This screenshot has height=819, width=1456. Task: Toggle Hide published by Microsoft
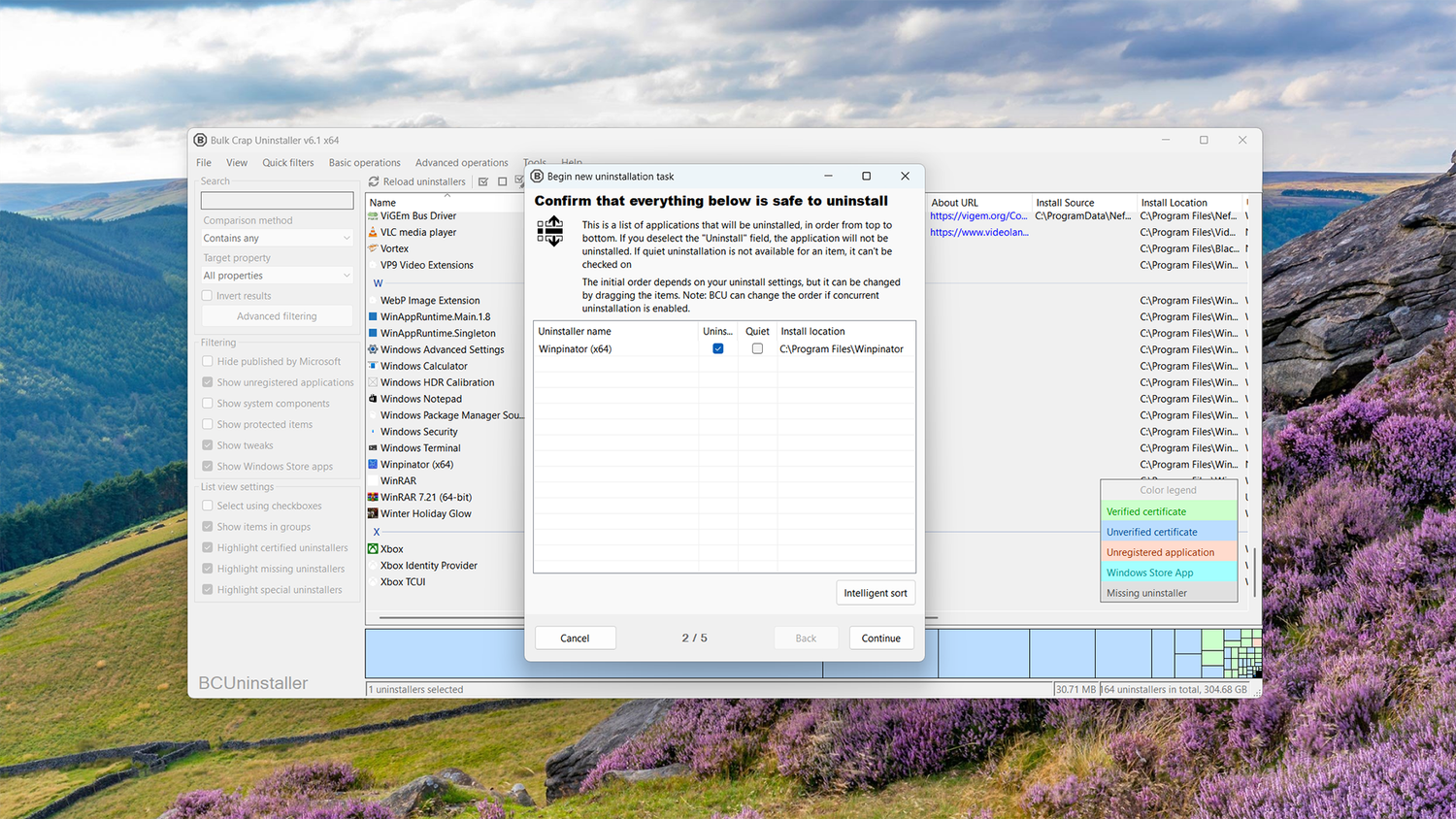click(207, 361)
